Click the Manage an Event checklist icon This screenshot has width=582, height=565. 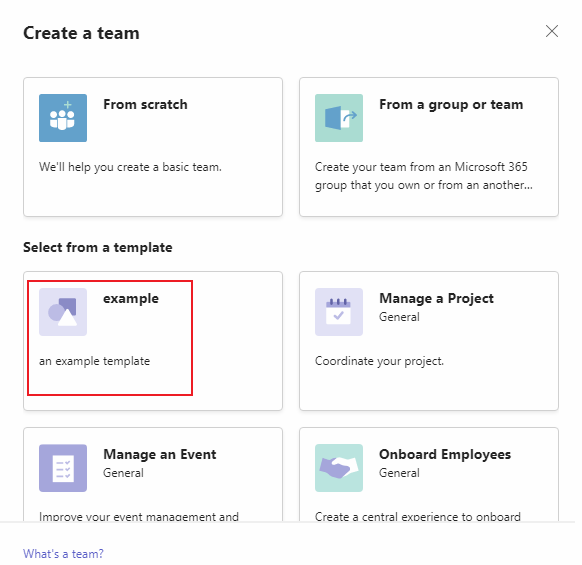63,468
